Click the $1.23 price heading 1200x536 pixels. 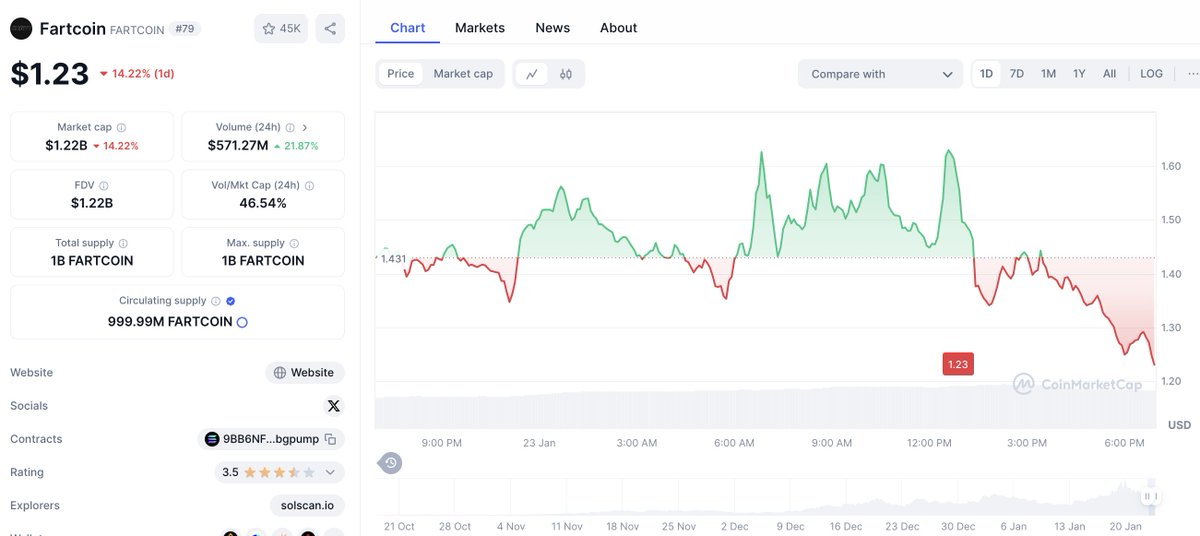49,73
